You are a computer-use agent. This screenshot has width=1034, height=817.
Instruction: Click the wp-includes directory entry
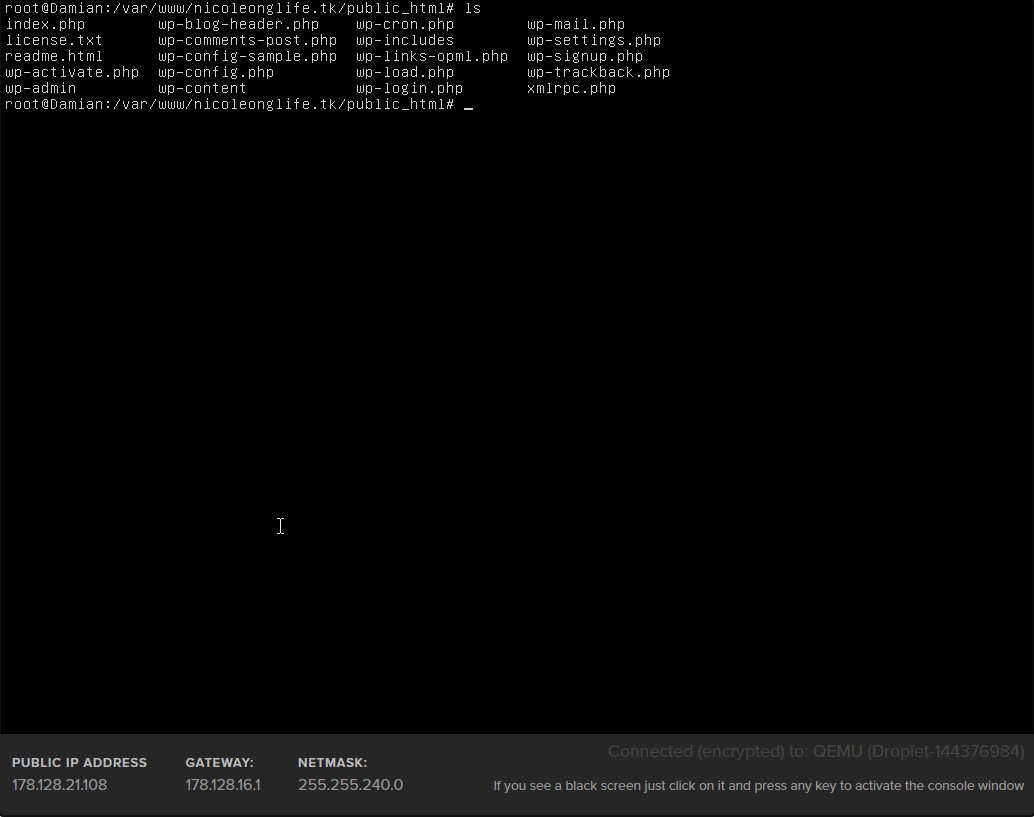click(405, 40)
